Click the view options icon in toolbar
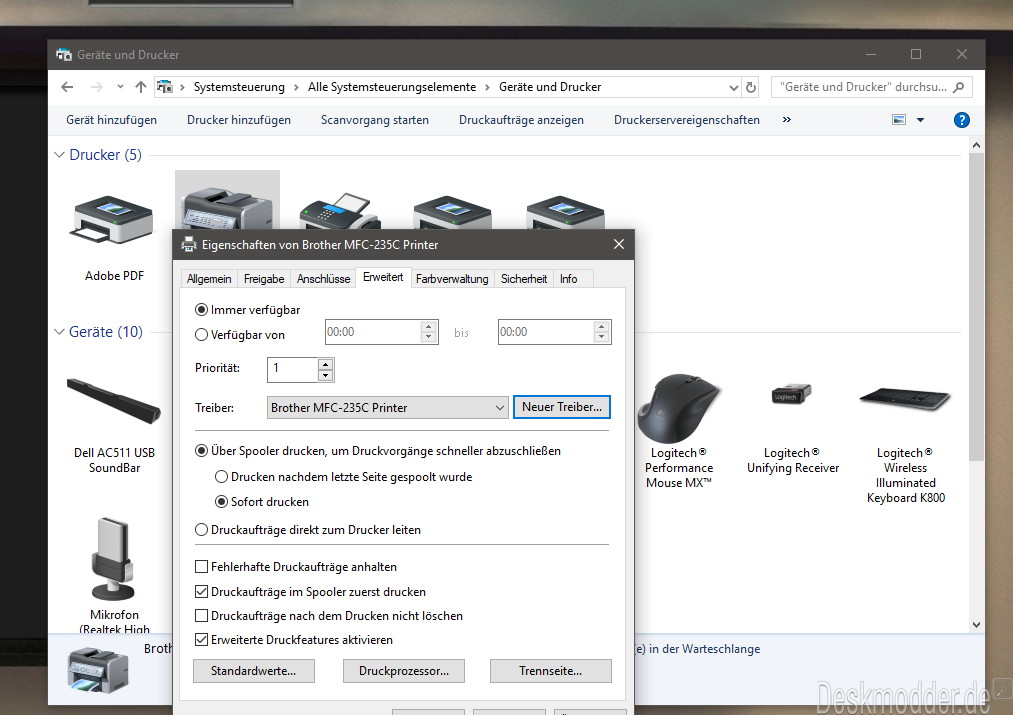 click(x=899, y=120)
